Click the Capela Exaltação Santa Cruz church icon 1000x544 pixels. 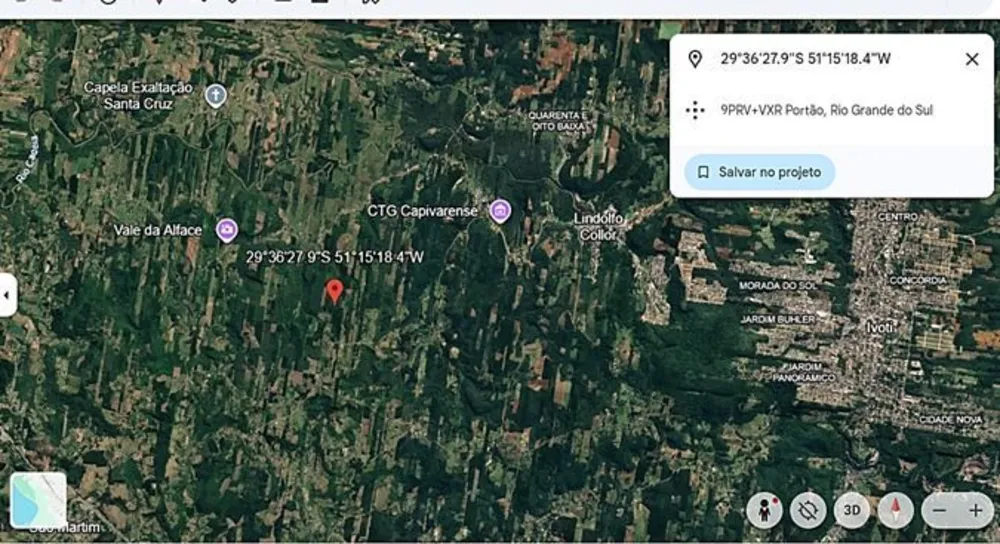[x=216, y=96]
